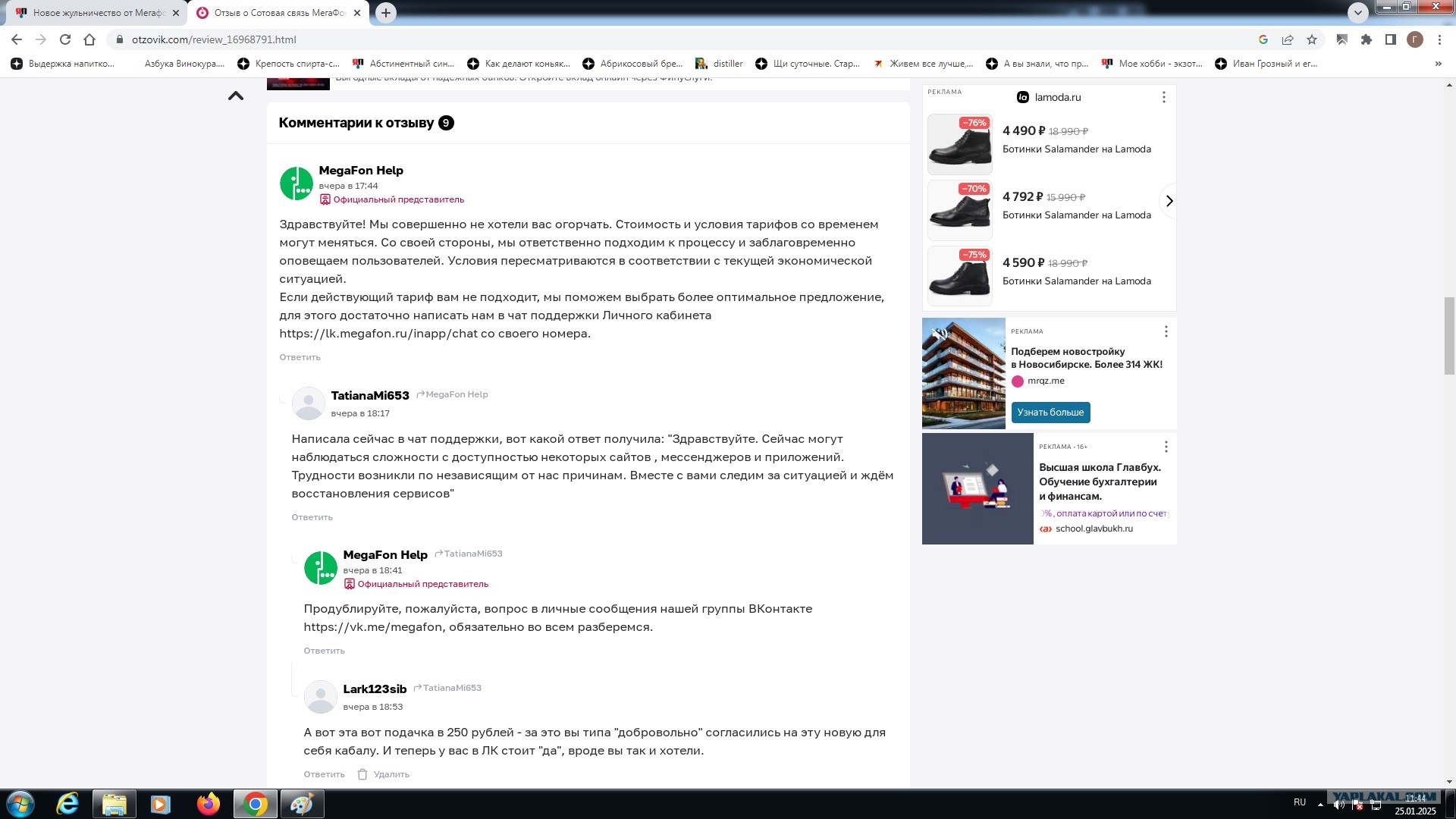Click the Google icon in the address bar
Screen dimensions: 1456x819
pyautogui.click(x=1263, y=39)
